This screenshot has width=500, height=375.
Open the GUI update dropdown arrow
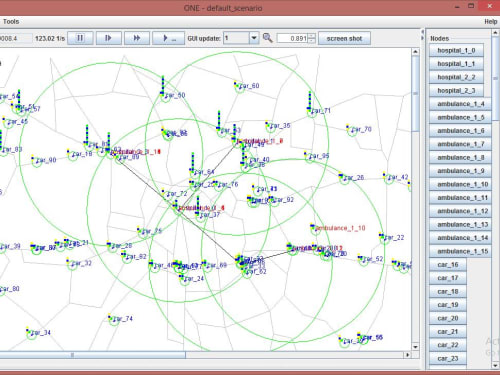[254, 38]
